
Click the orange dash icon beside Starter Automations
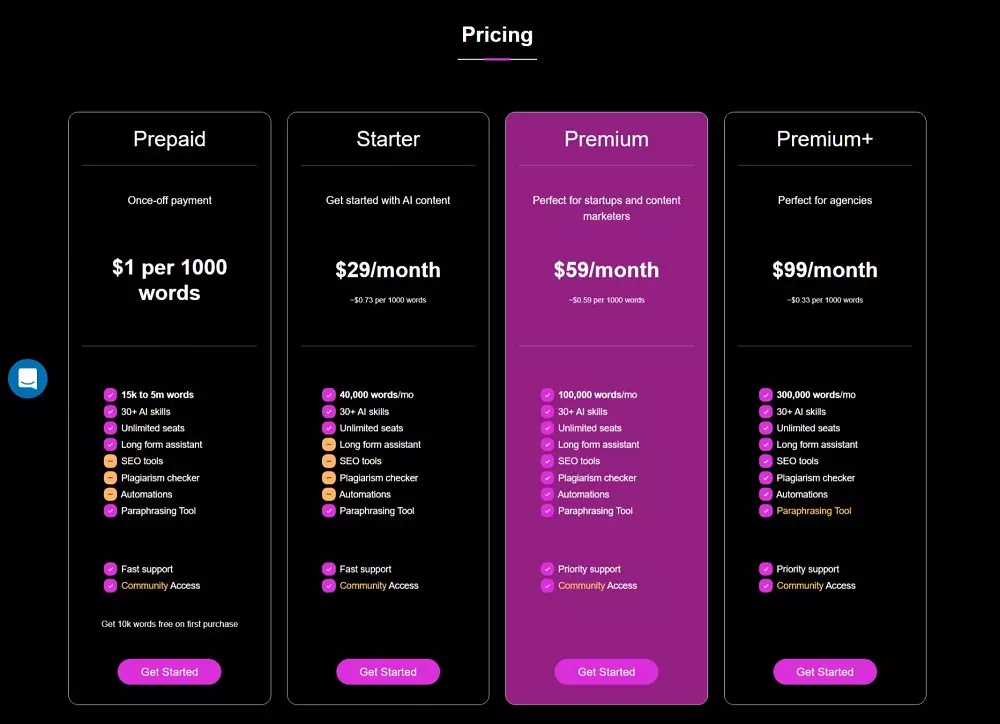(x=328, y=494)
